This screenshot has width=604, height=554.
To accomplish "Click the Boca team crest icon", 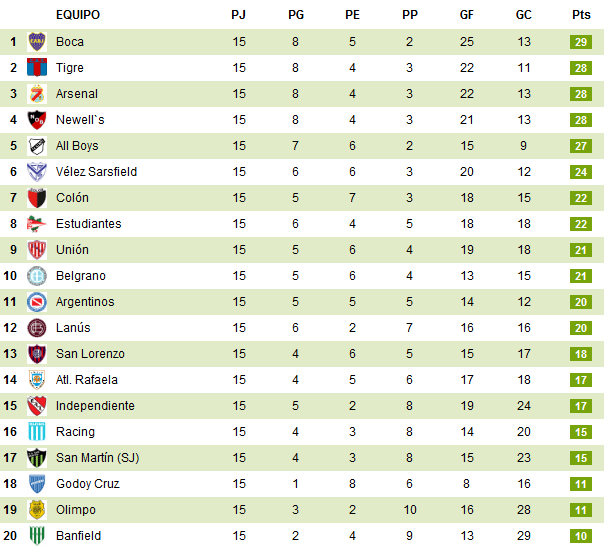I will (37, 42).
